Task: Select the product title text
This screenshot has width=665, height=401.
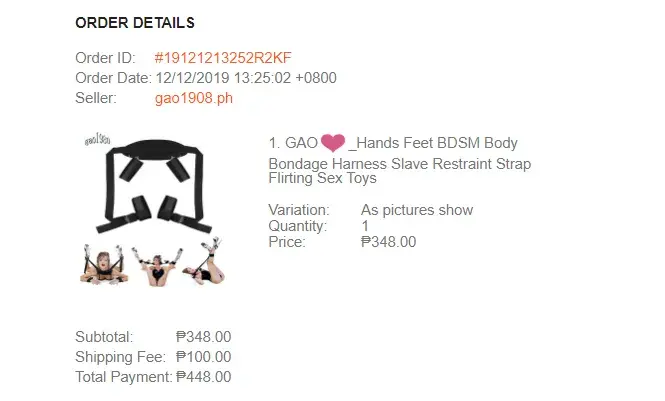Action: [400, 162]
